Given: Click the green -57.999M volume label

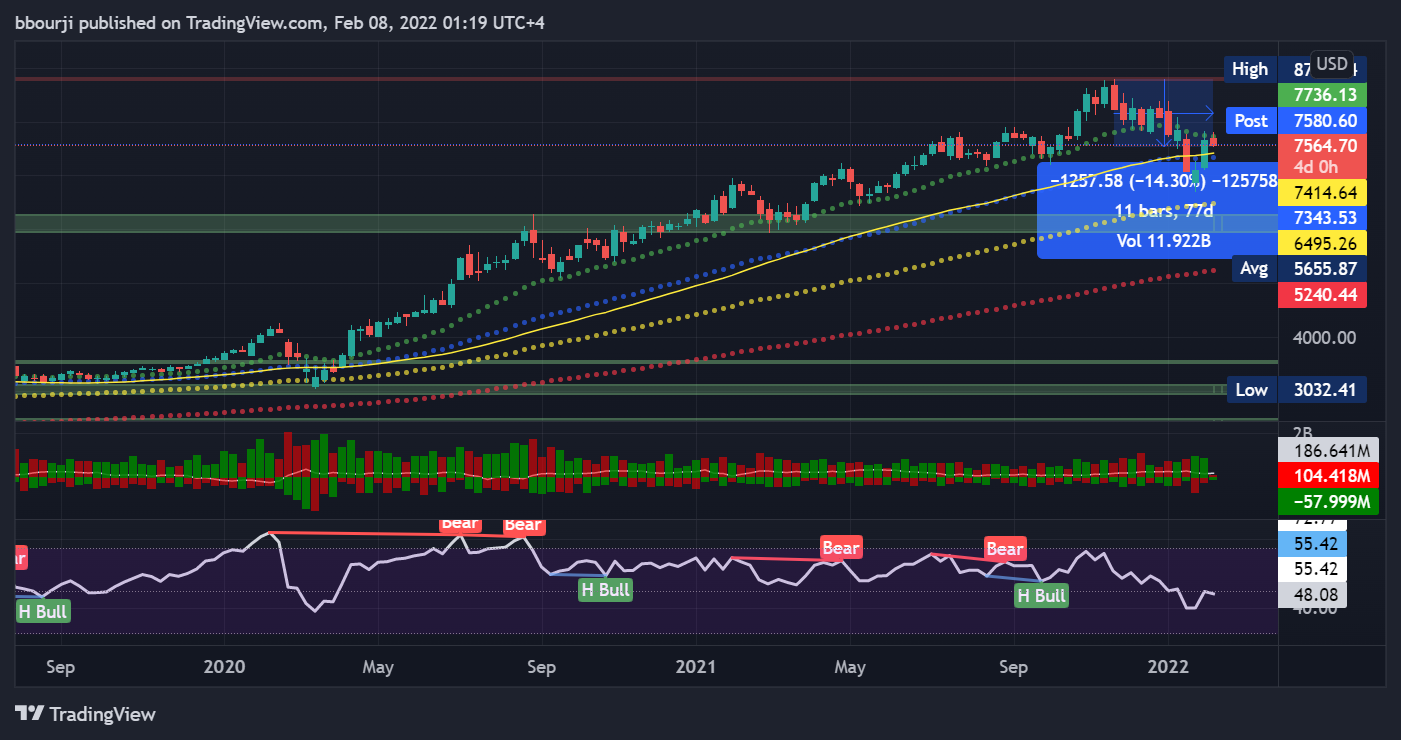Looking at the screenshot, I should click(1329, 501).
